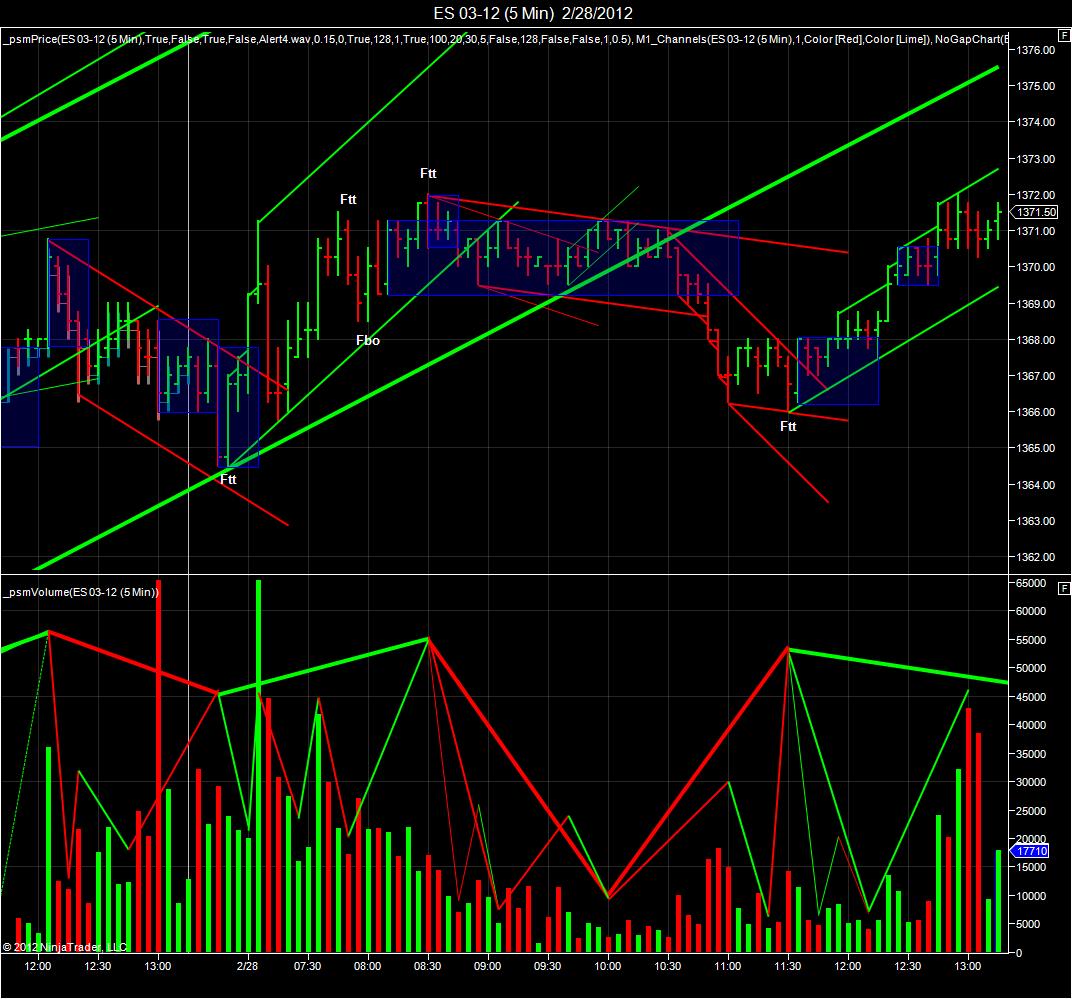Click the 50000 volume axis label
This screenshot has width=1072, height=999.
tap(1032, 668)
